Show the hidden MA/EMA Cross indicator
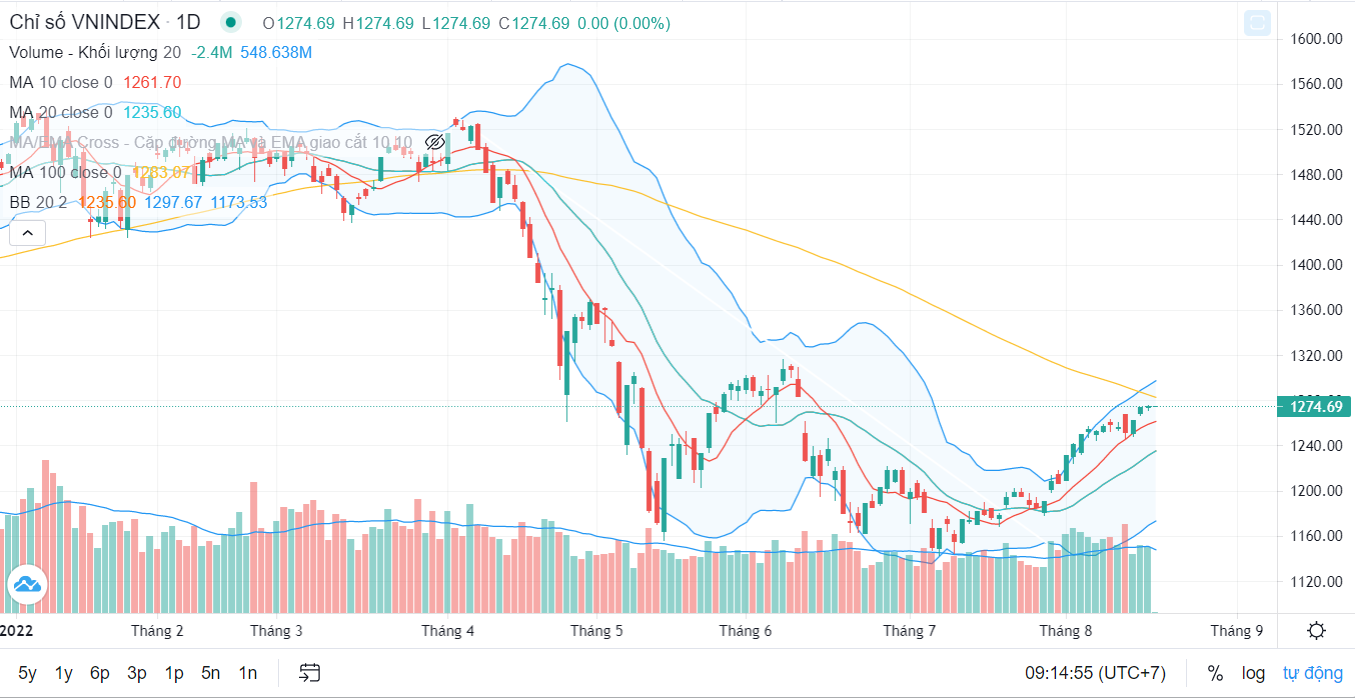 tap(434, 142)
